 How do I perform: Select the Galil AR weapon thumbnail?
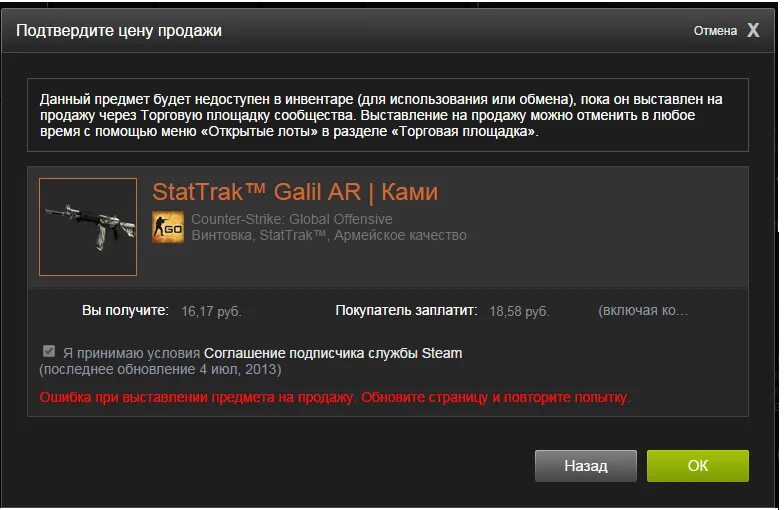88,227
